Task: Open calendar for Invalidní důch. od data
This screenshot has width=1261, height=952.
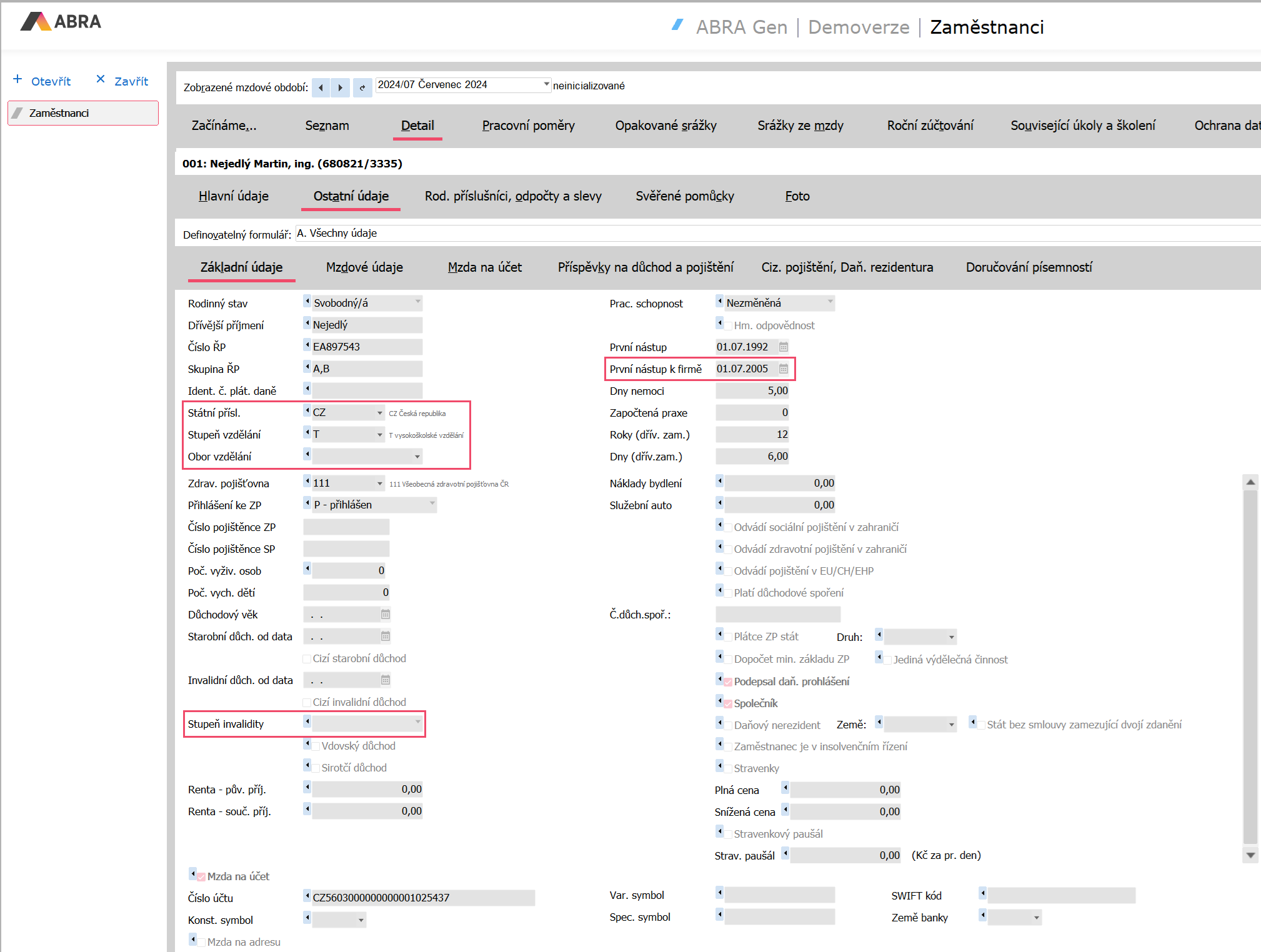Action: (x=386, y=680)
